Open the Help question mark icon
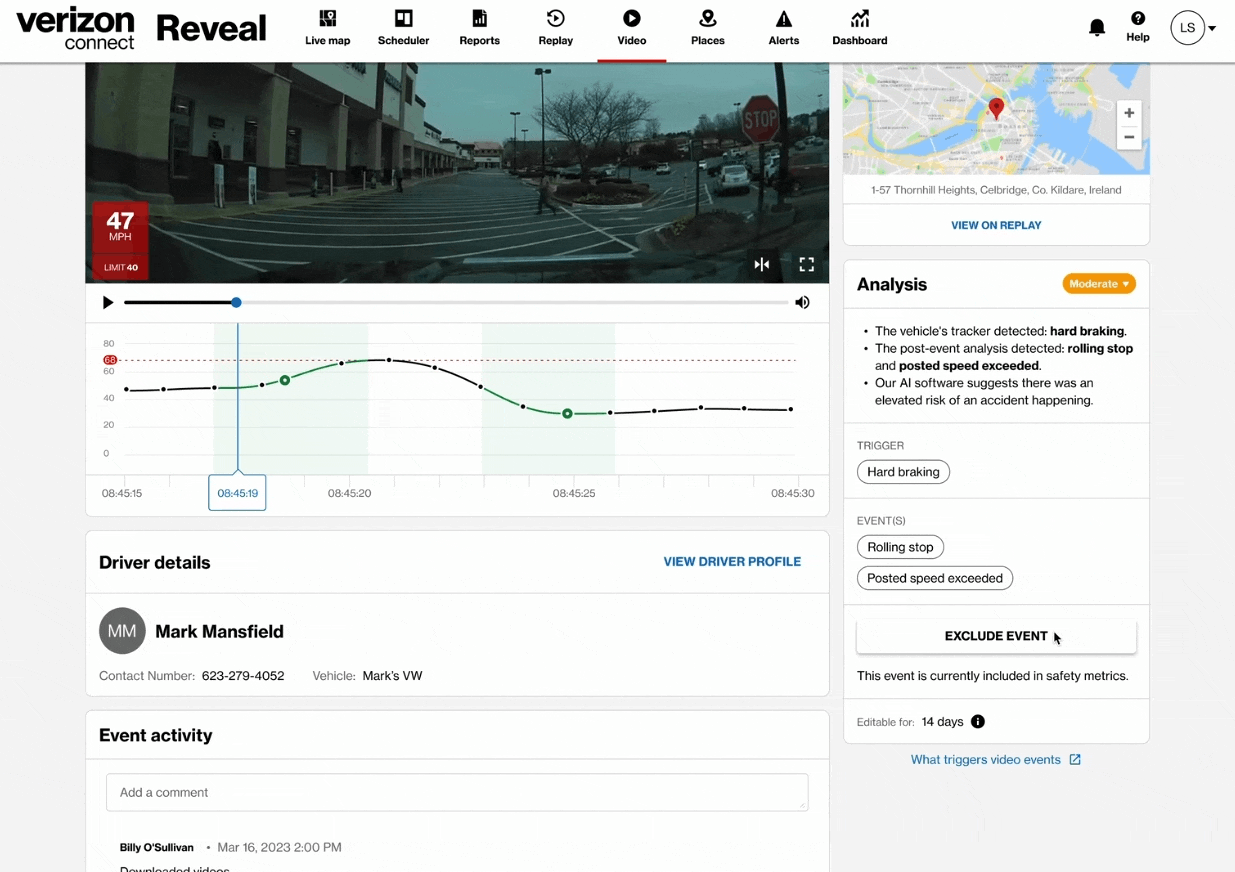 (1138, 18)
